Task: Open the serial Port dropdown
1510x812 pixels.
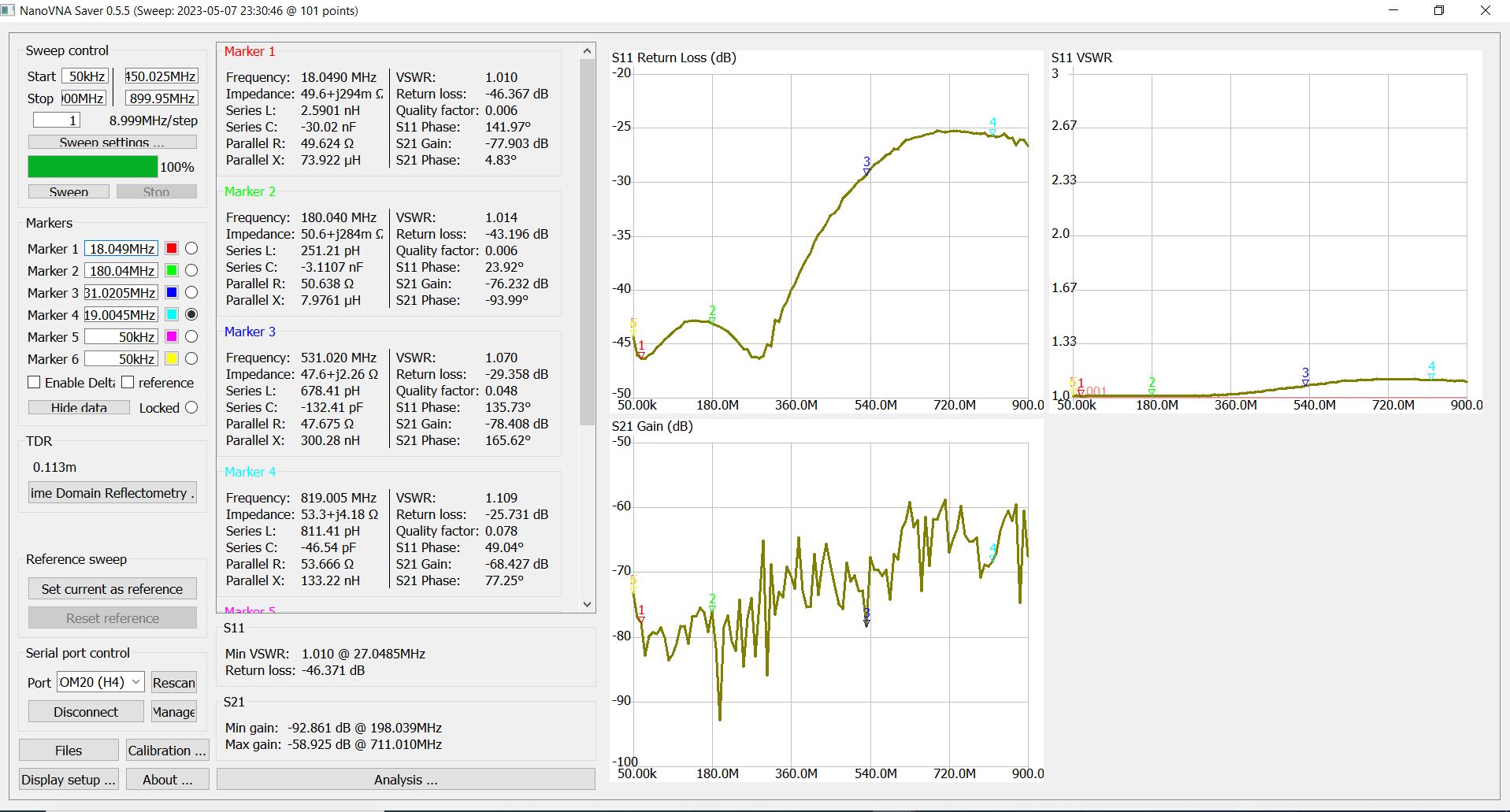Action: (x=100, y=682)
